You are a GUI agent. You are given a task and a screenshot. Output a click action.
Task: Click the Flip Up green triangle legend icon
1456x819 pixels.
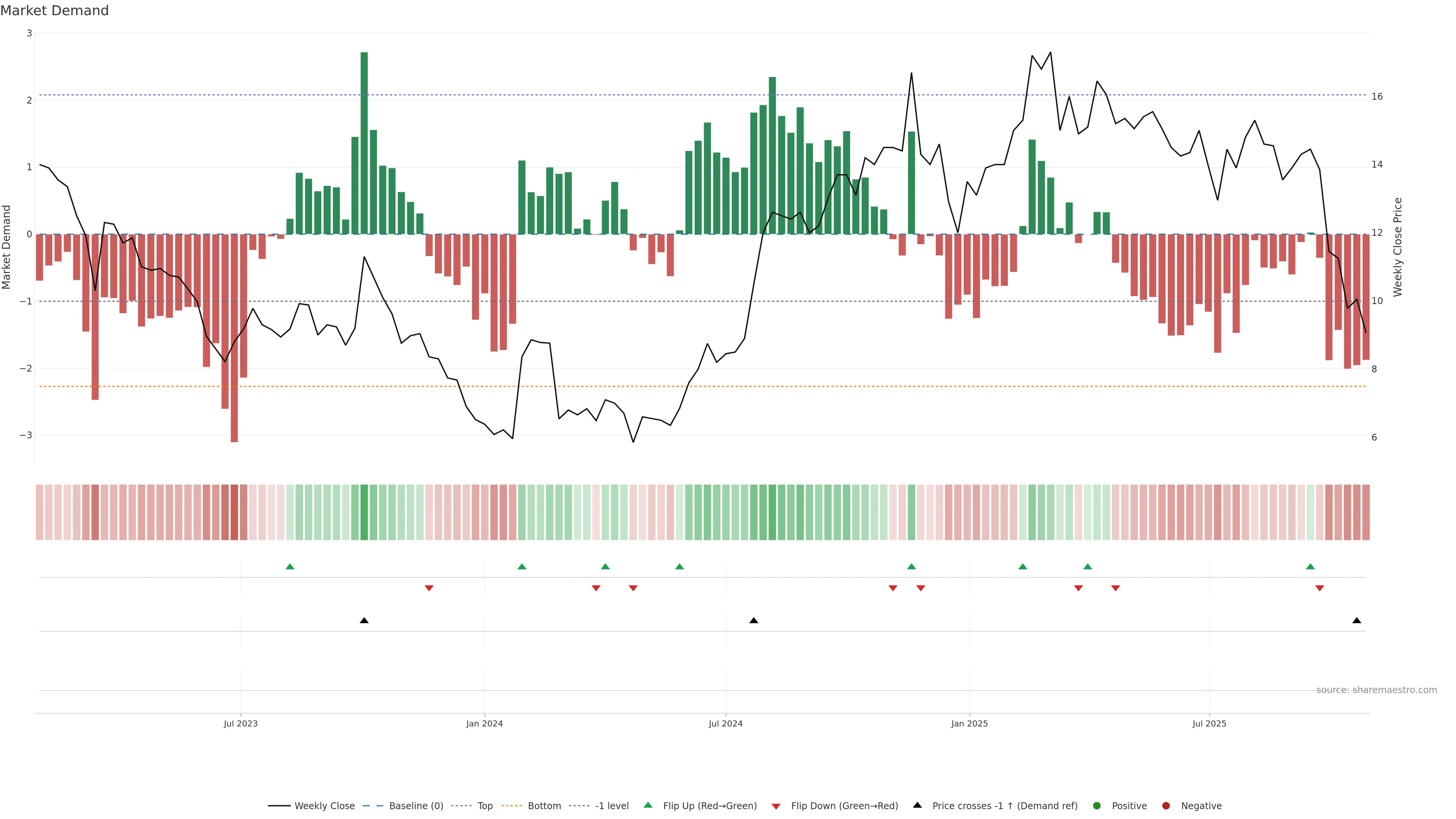(x=648, y=805)
